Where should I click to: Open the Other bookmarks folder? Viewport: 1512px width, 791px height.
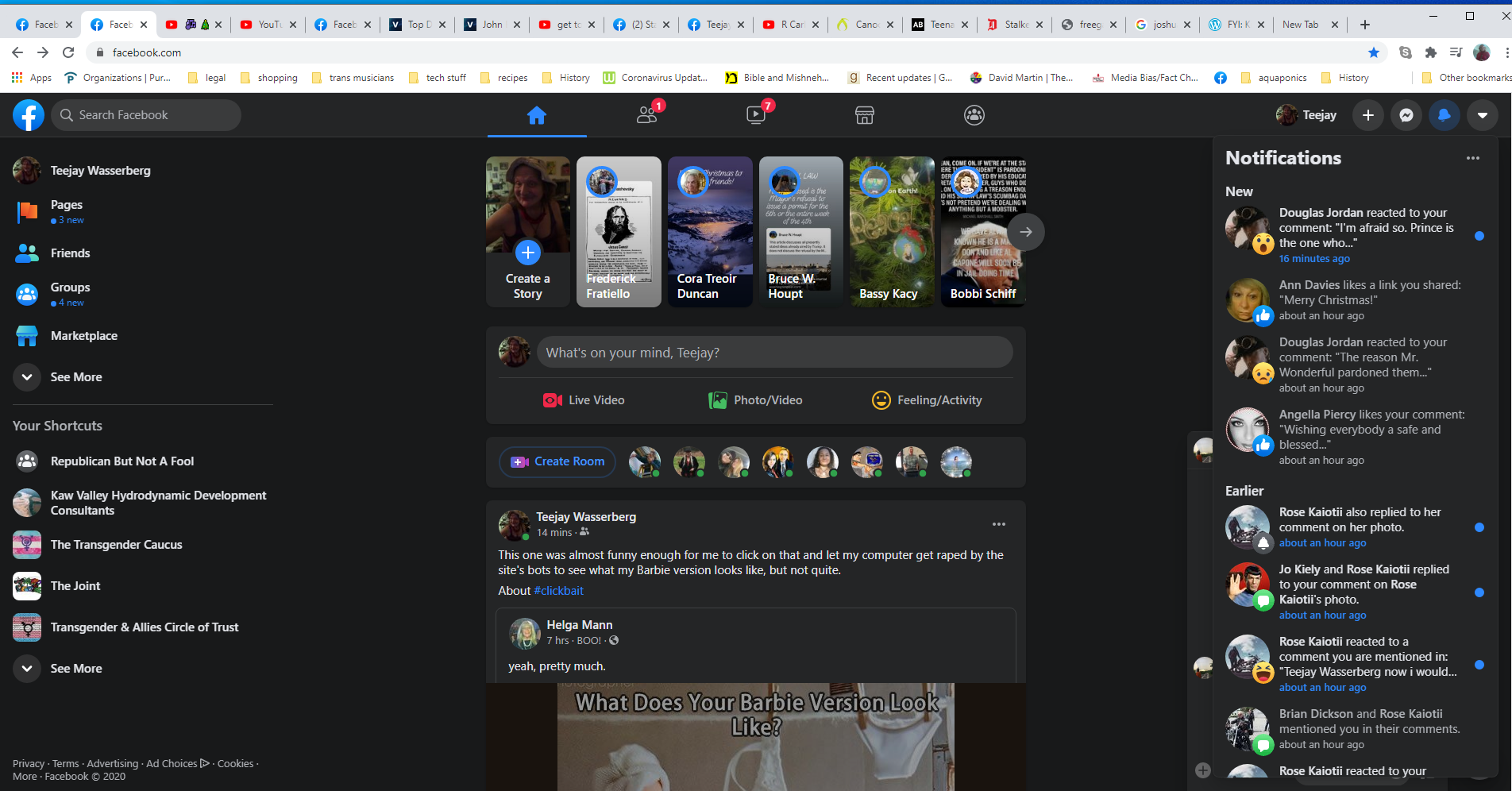[1466, 78]
